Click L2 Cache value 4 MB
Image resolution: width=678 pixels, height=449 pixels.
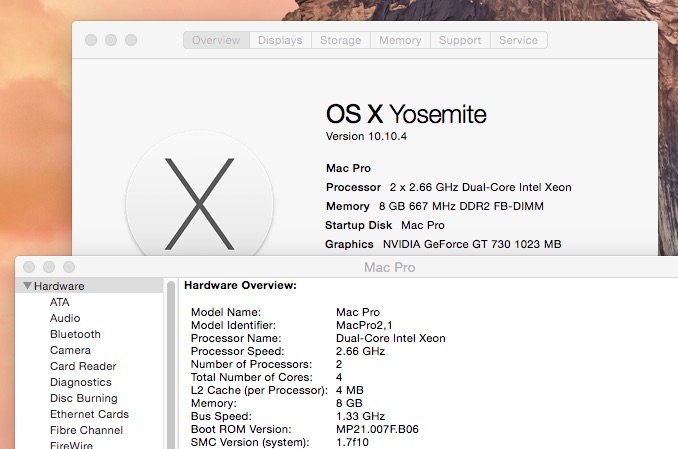(x=350, y=390)
